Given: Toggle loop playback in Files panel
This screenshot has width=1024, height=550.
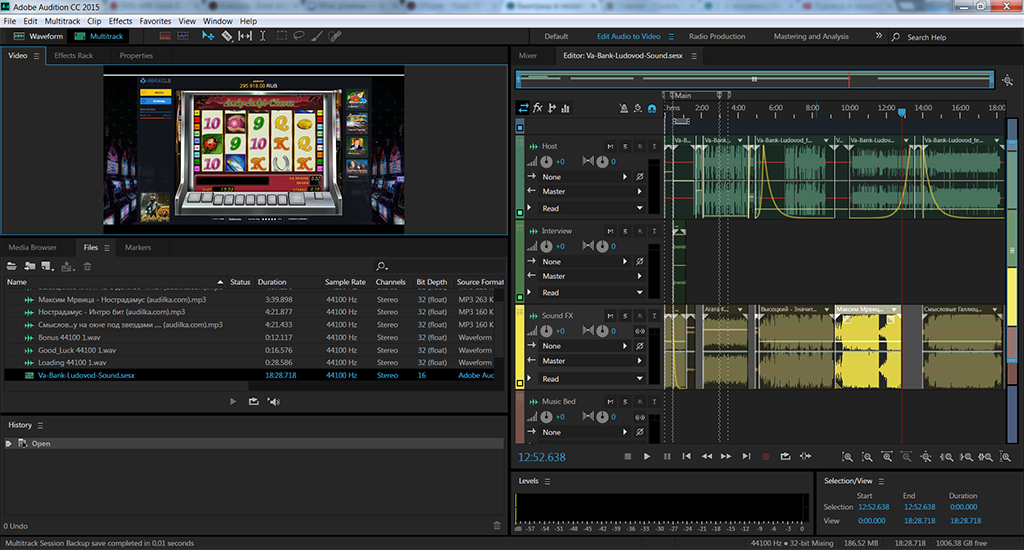Looking at the screenshot, I should pyautogui.click(x=253, y=402).
